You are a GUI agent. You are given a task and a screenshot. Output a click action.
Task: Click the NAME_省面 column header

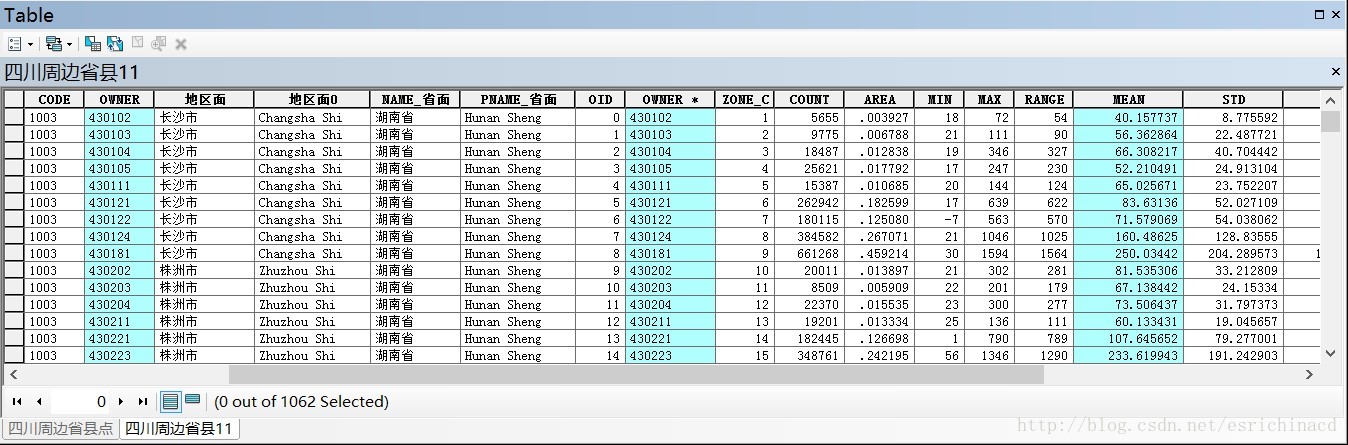point(415,100)
